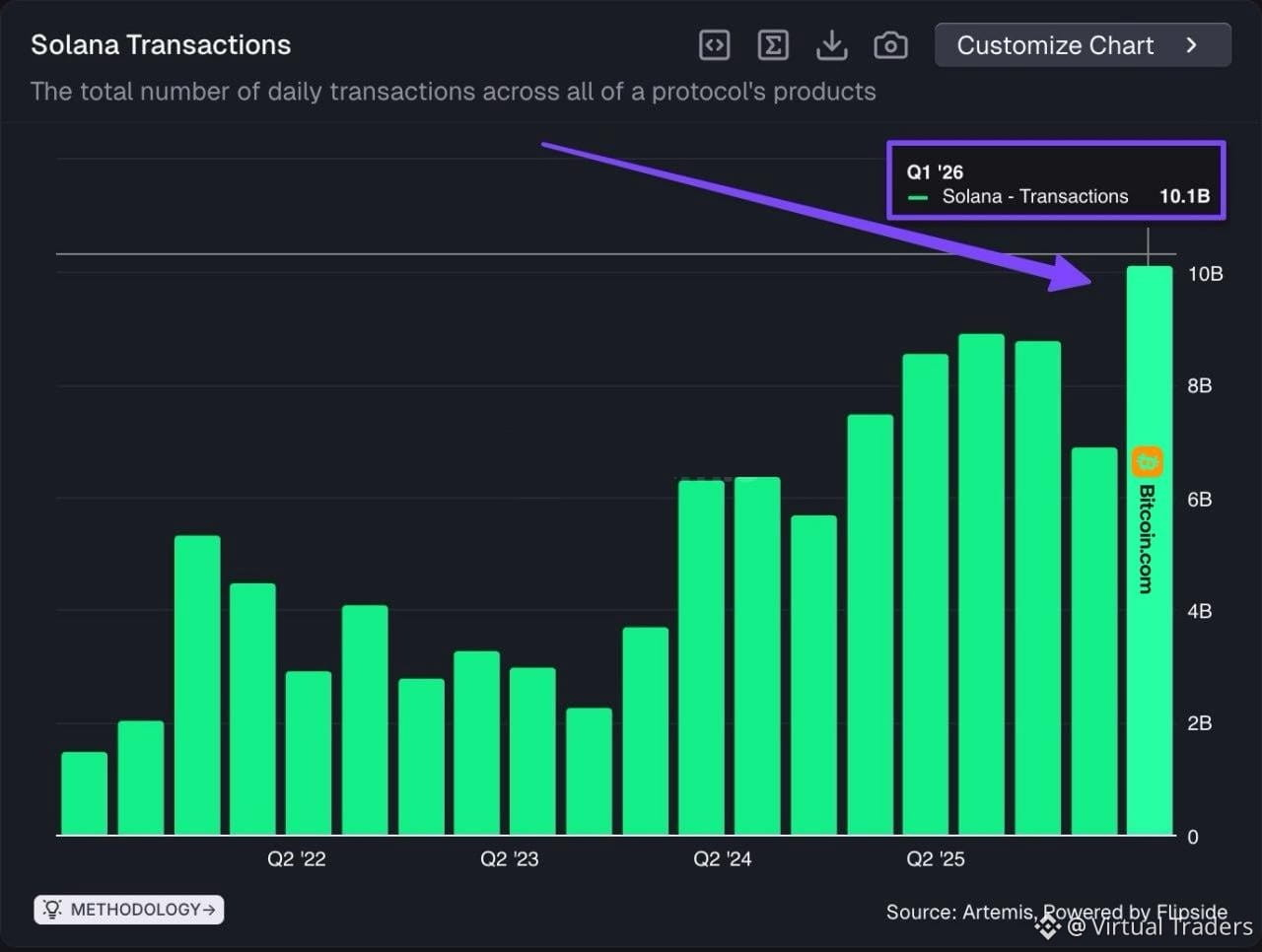Image resolution: width=1262 pixels, height=952 pixels.
Task: Click the sigma aggregation icon
Action: (773, 45)
